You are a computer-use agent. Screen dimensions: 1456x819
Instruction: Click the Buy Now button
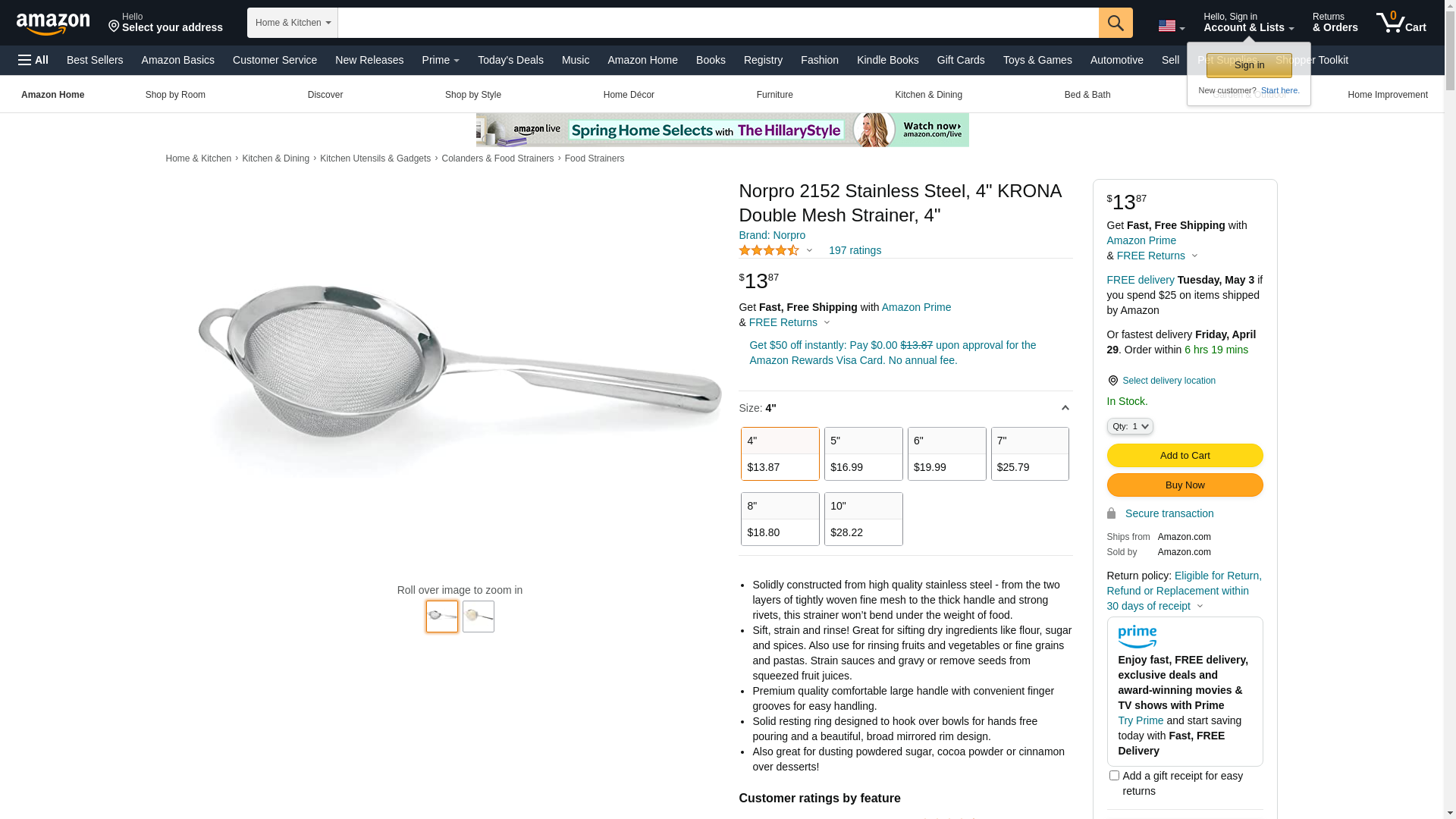point(1185,485)
